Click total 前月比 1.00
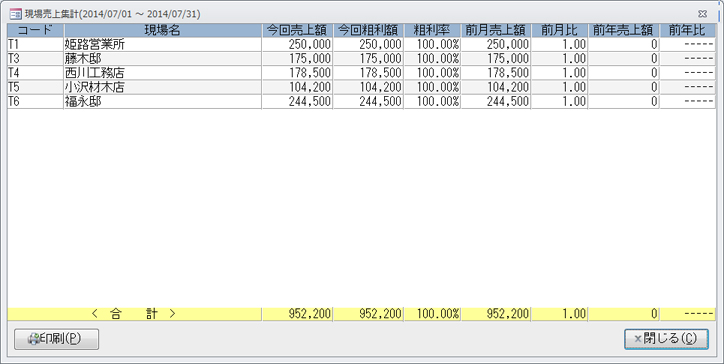Viewport: 724px width, 364px height. click(x=559, y=314)
